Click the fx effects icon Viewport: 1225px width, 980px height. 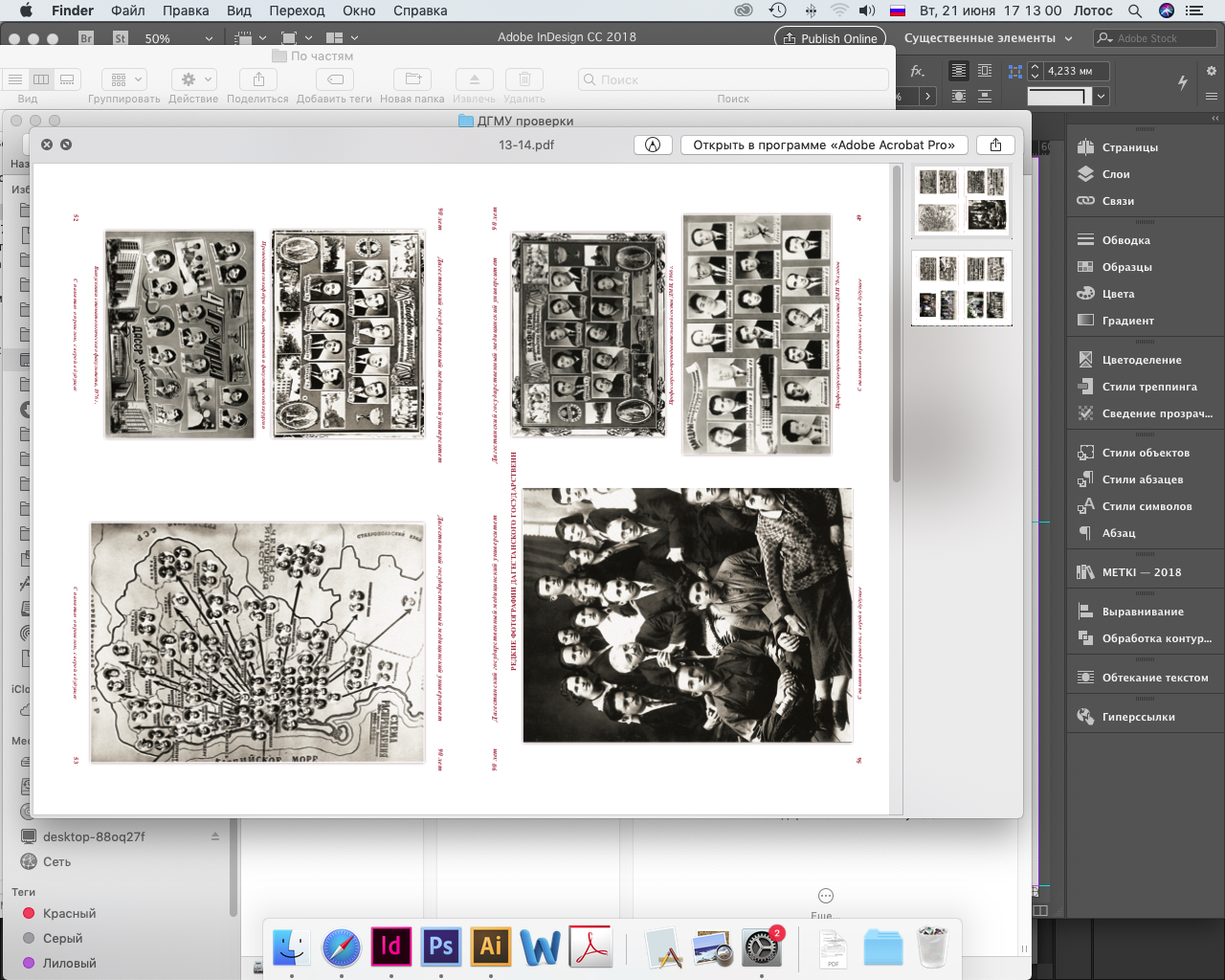[x=918, y=71]
